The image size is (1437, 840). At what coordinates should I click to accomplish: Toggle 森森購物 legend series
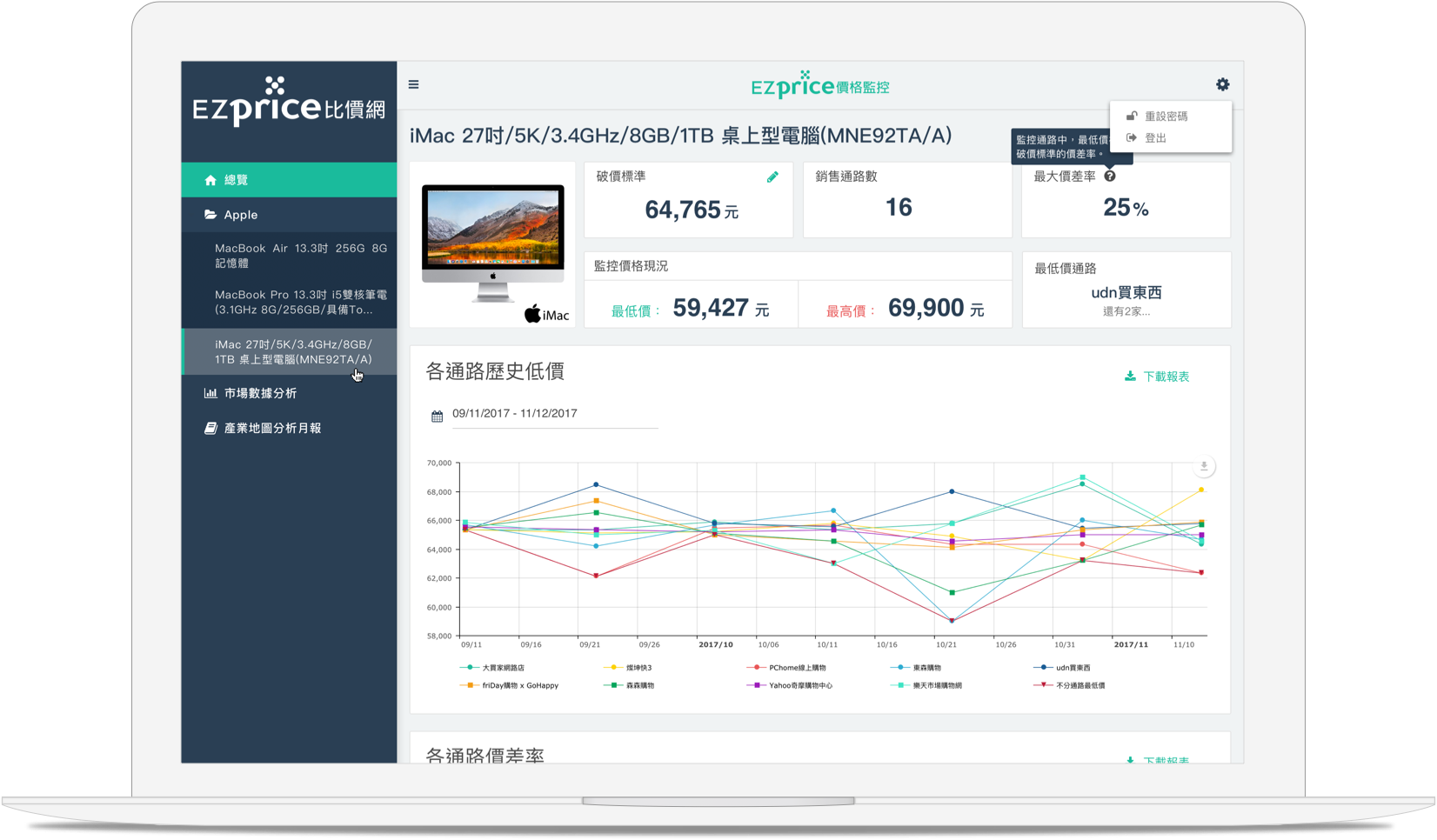[x=629, y=685]
